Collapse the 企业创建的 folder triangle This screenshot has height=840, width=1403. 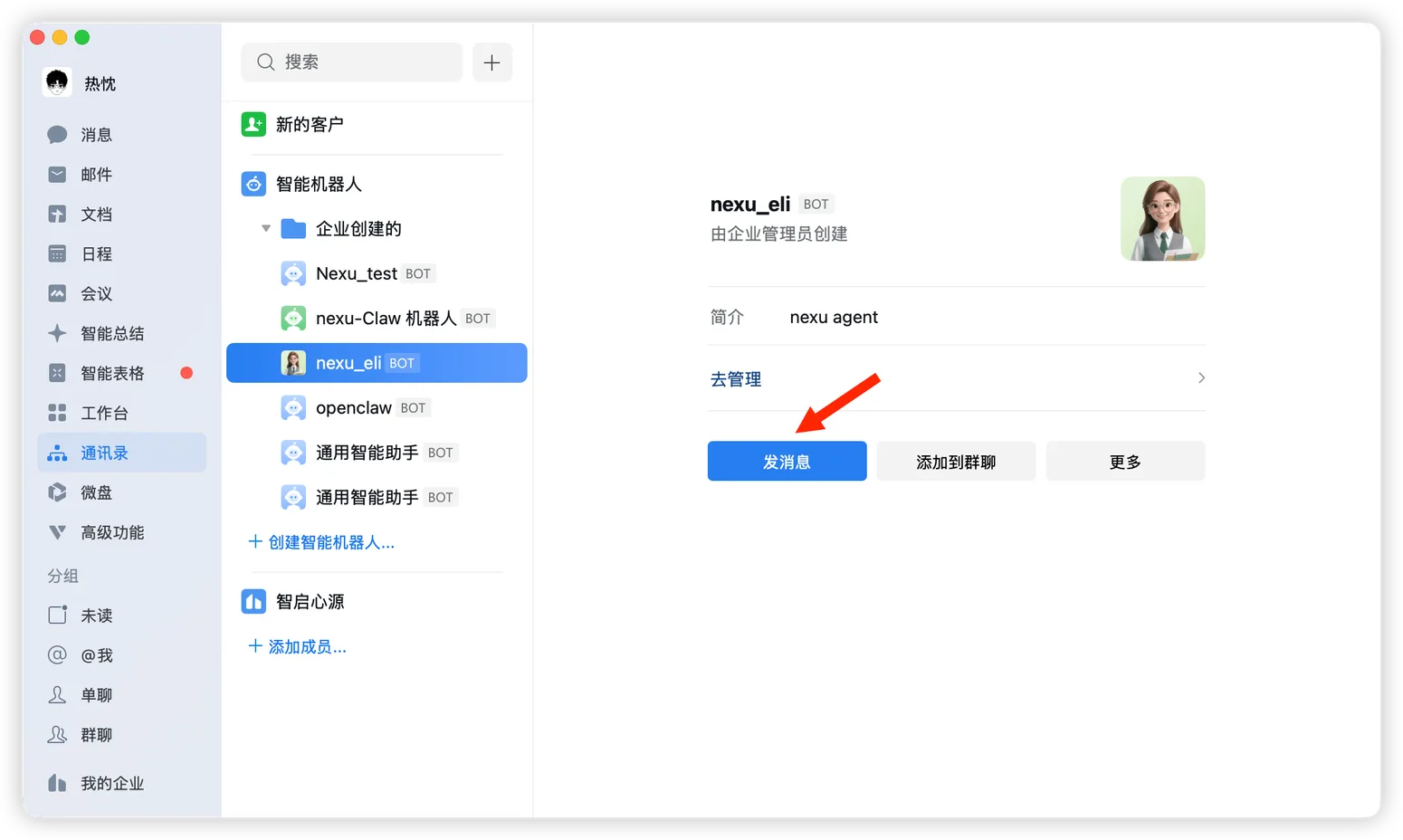(266, 229)
